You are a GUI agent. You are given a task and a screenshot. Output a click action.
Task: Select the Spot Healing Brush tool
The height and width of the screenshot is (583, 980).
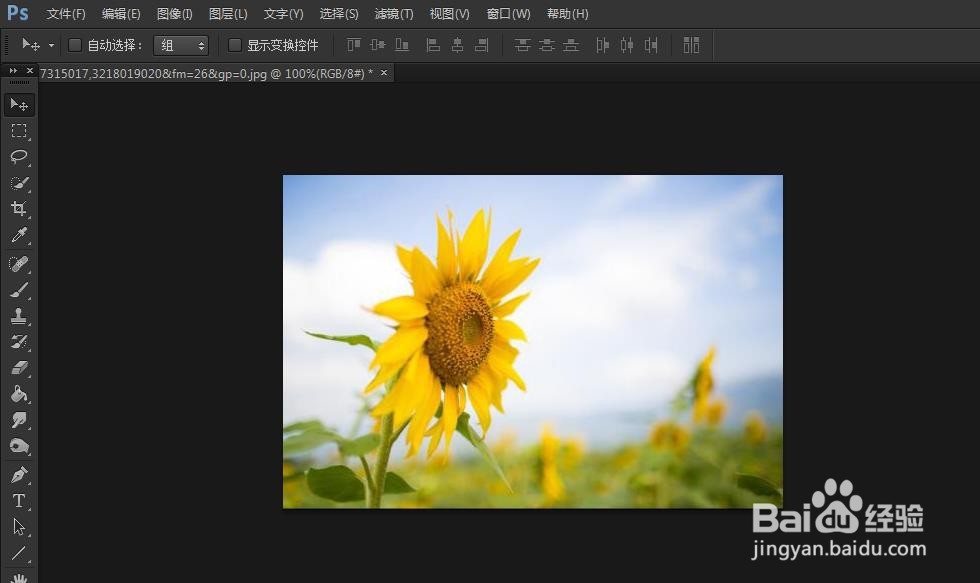(x=19, y=264)
